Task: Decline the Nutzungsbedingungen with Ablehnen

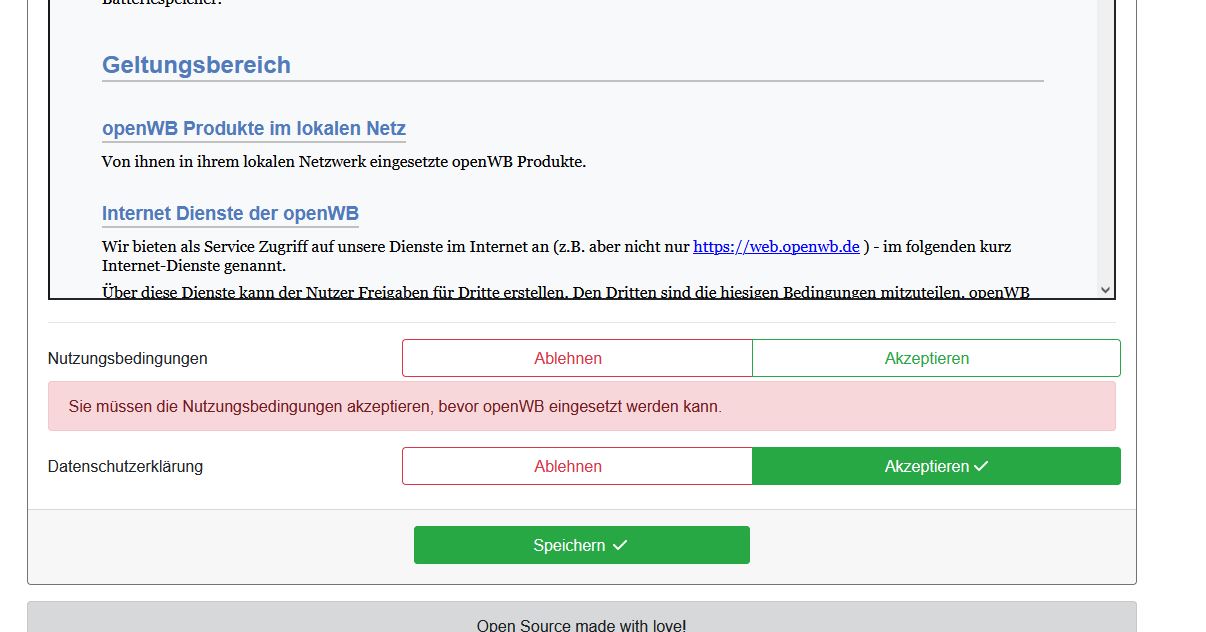Action: tap(577, 358)
